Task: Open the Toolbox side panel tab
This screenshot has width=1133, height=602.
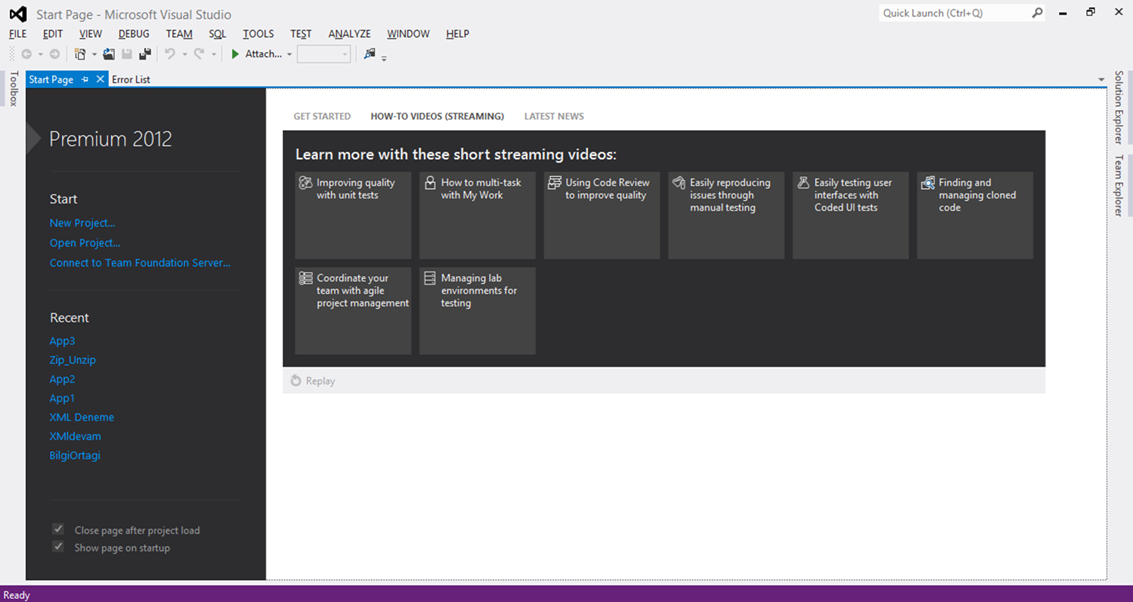Action: tap(13, 89)
